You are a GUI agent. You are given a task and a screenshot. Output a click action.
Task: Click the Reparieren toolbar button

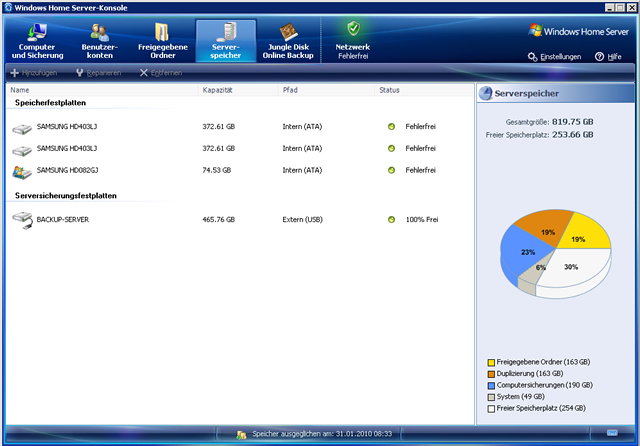tap(98, 73)
